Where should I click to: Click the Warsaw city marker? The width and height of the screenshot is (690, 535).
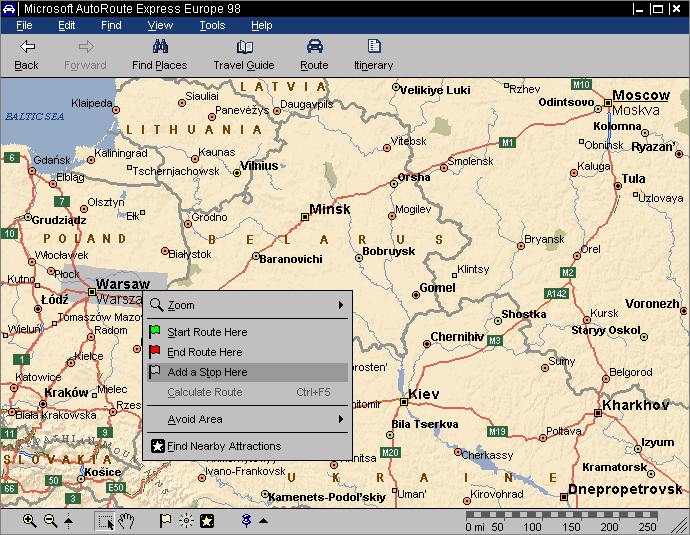(92, 292)
